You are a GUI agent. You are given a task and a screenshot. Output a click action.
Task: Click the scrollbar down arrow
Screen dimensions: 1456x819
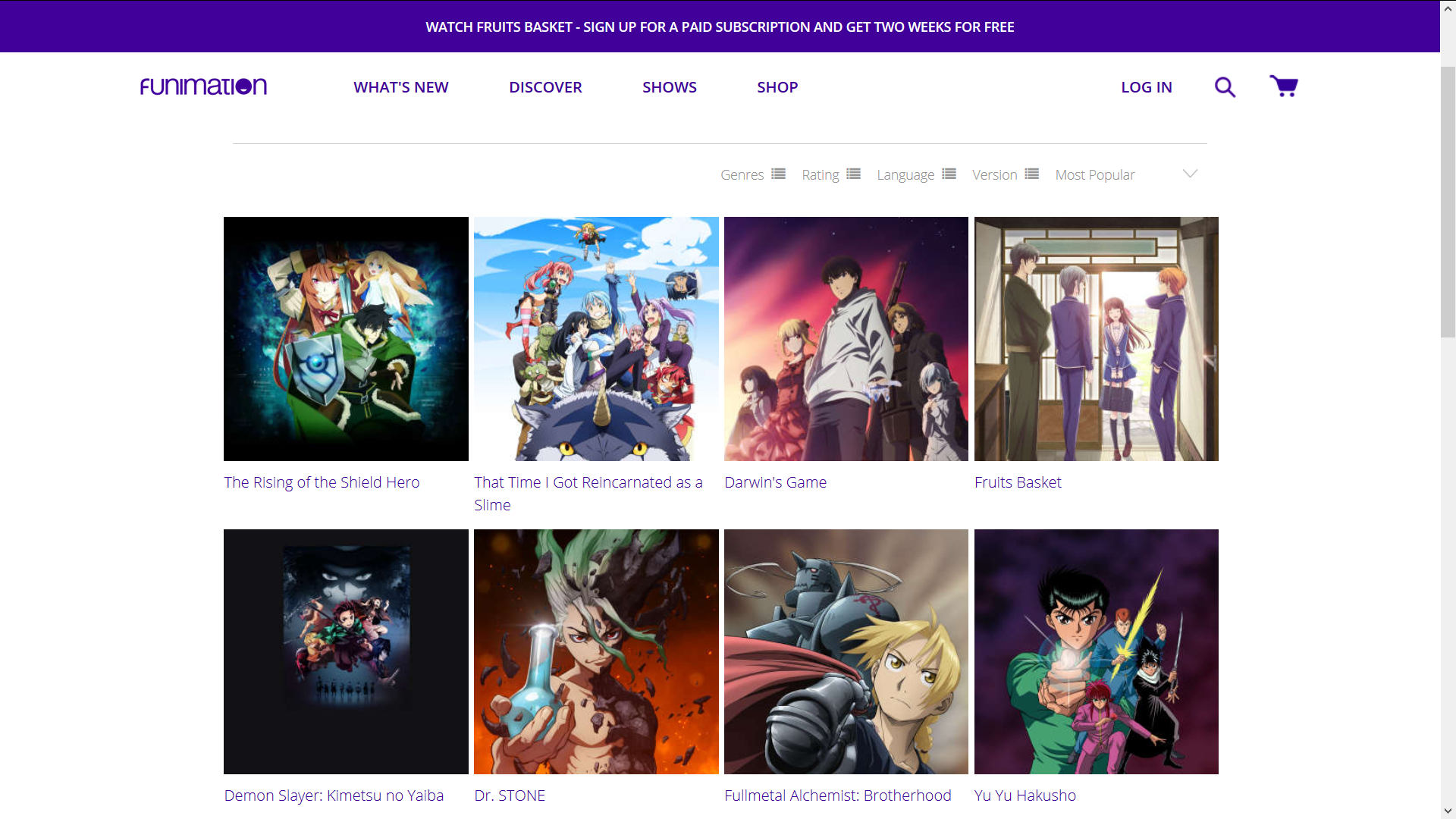coord(1448,811)
